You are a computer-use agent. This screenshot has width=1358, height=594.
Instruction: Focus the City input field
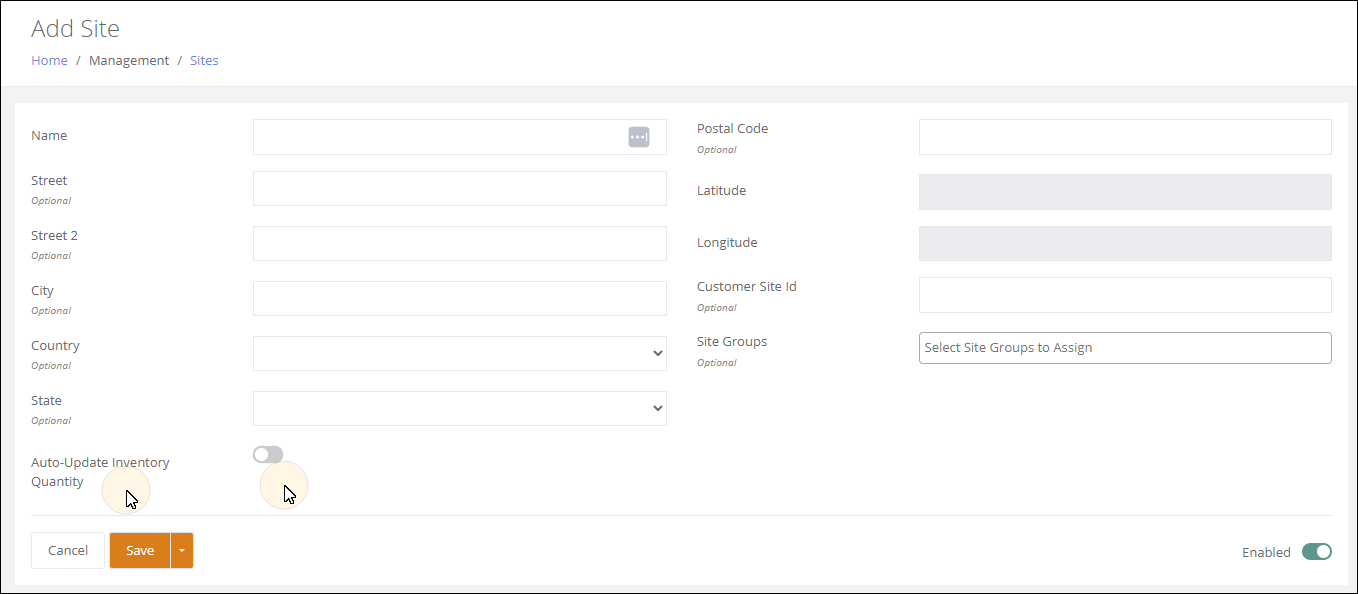pyautogui.click(x=460, y=298)
